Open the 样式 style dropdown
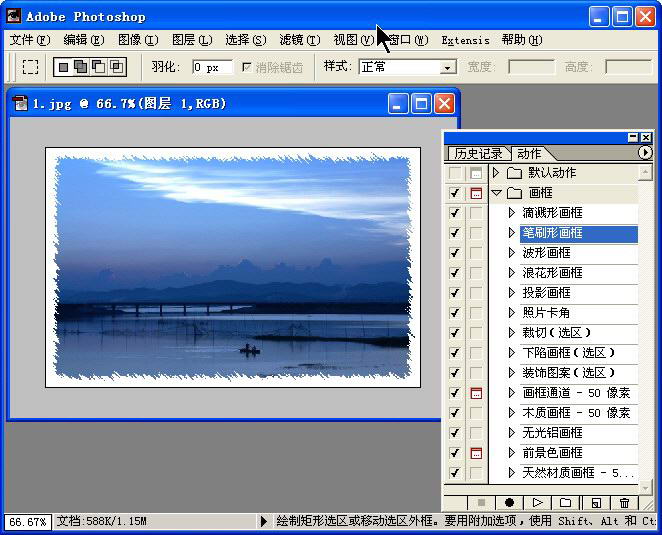This screenshot has width=662, height=535. pos(448,68)
